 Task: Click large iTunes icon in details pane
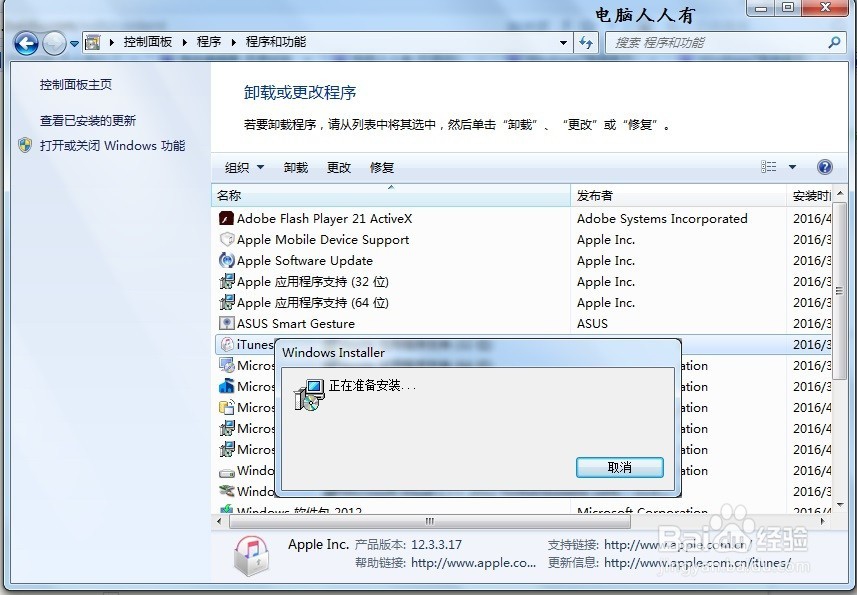click(251, 556)
